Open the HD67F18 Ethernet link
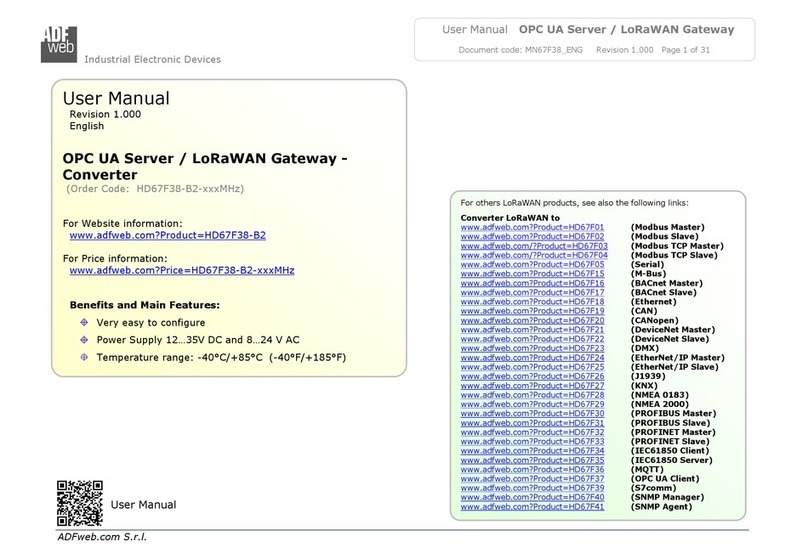 [532, 301]
